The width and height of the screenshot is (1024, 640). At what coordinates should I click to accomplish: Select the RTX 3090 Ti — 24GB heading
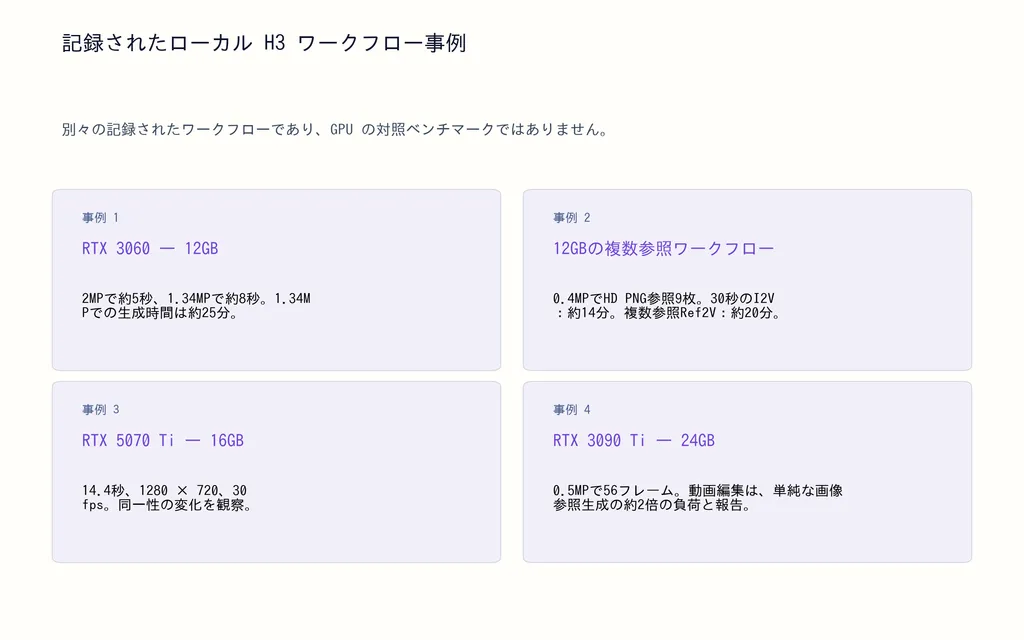point(634,440)
